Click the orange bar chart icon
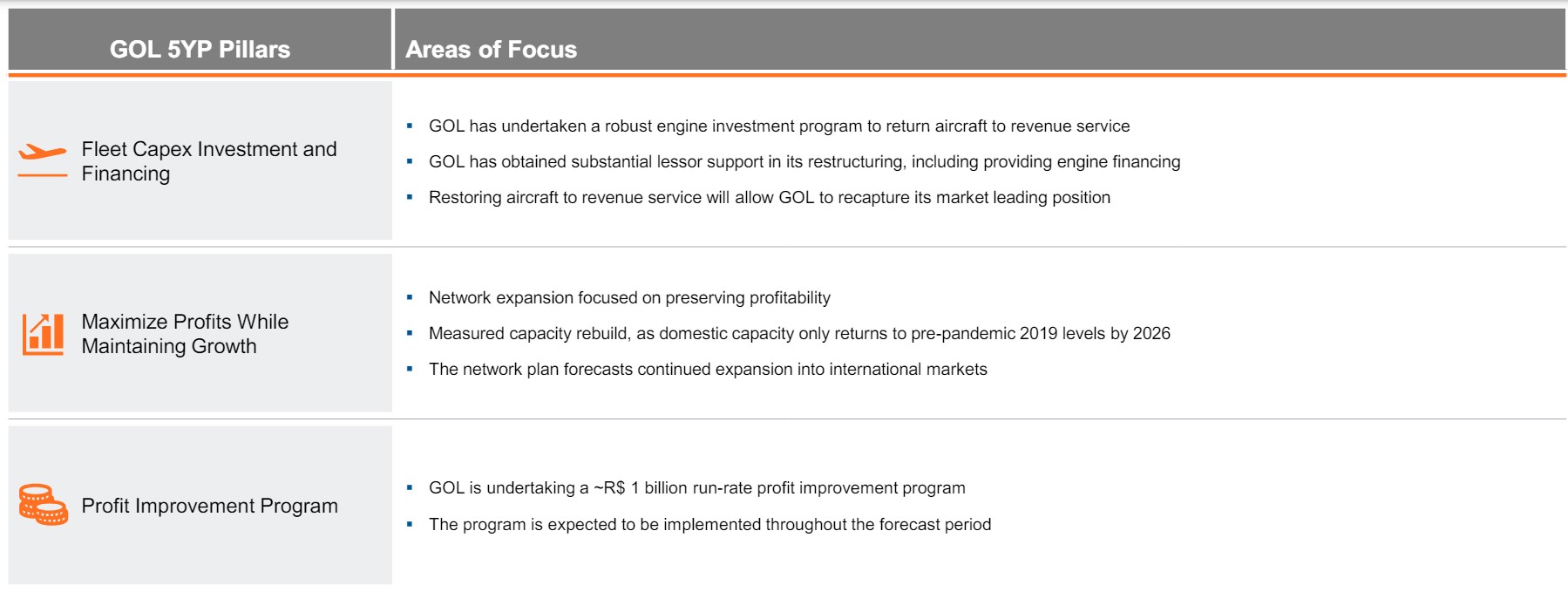Image resolution: width=1568 pixels, height=592 pixels. [x=43, y=334]
